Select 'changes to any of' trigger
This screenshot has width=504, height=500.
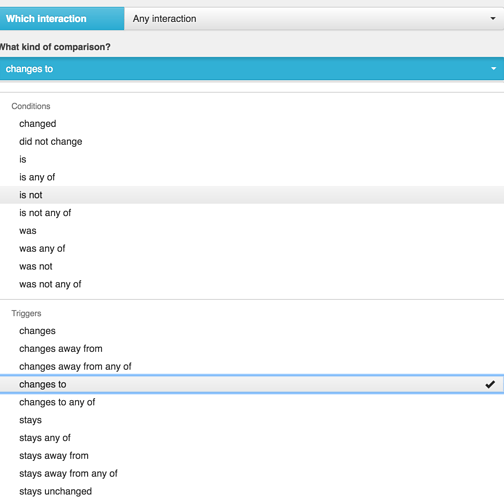click(252, 402)
